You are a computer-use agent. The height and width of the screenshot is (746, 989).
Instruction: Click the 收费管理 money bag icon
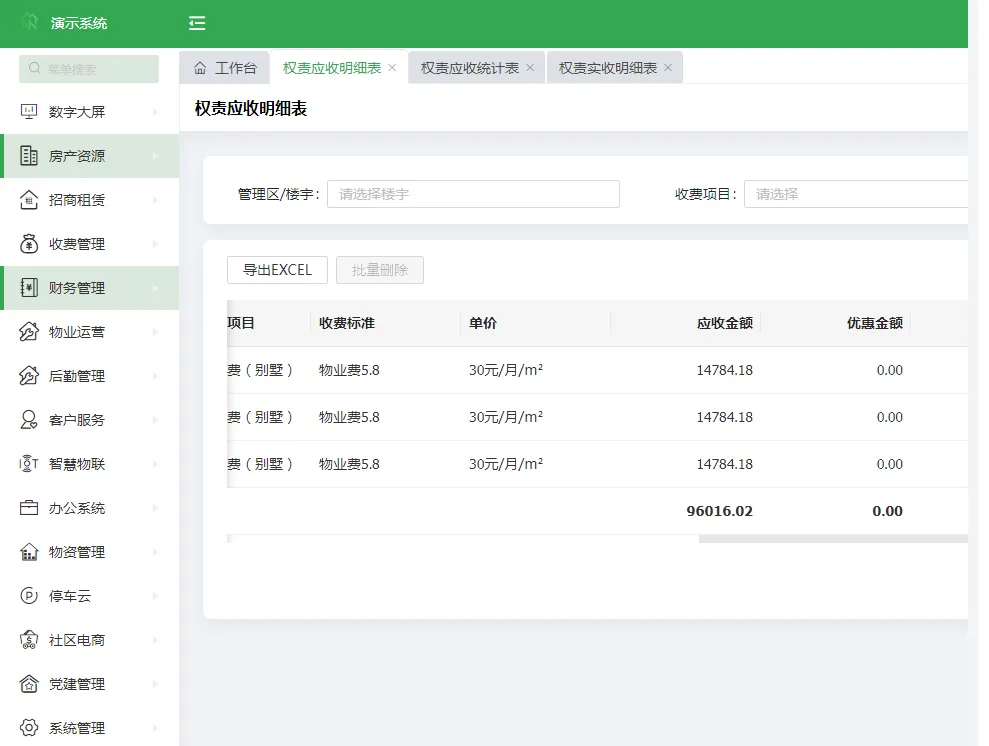pos(29,244)
